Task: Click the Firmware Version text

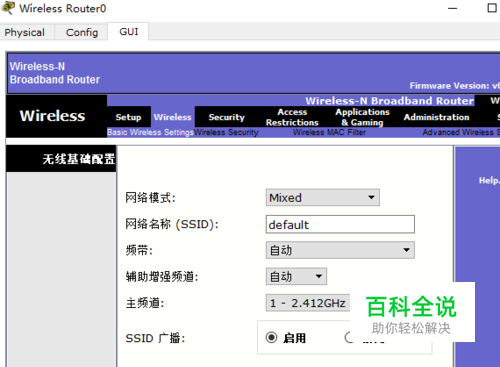Action: (x=455, y=86)
